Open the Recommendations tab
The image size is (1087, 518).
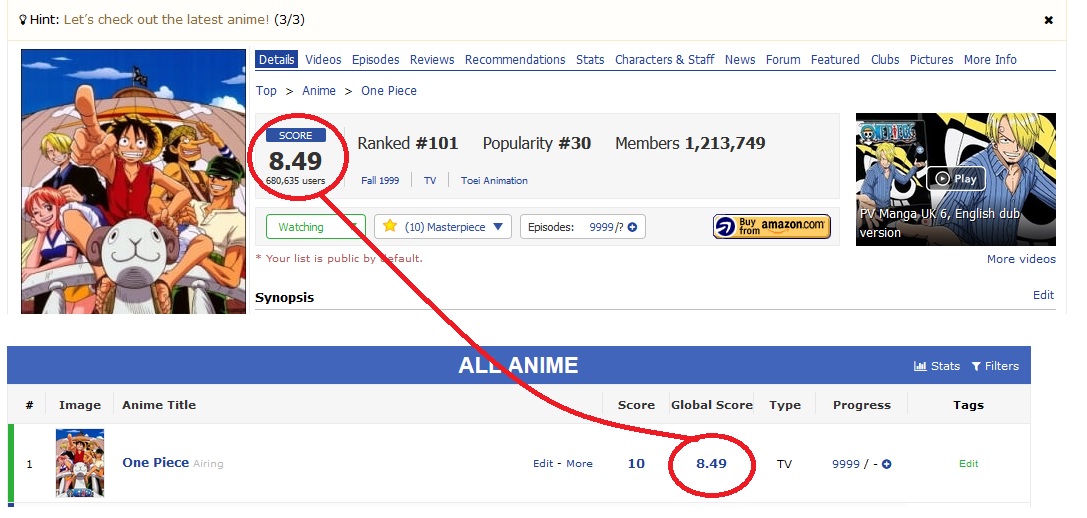(515, 60)
